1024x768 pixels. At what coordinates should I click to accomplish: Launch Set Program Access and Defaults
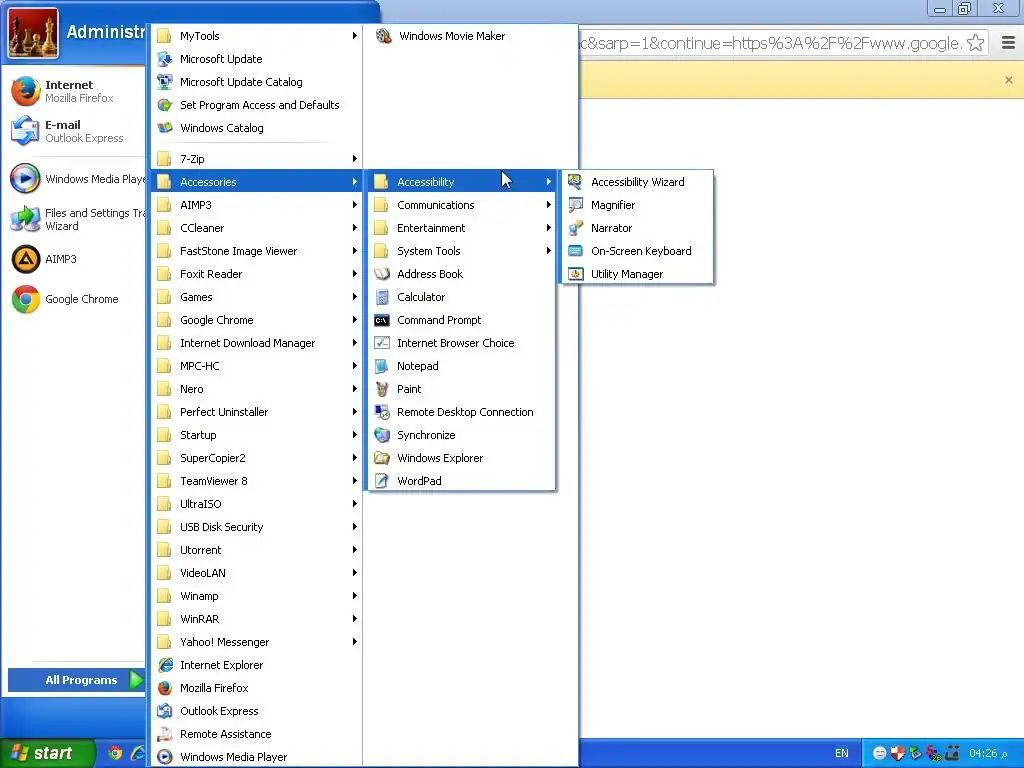click(x=257, y=104)
